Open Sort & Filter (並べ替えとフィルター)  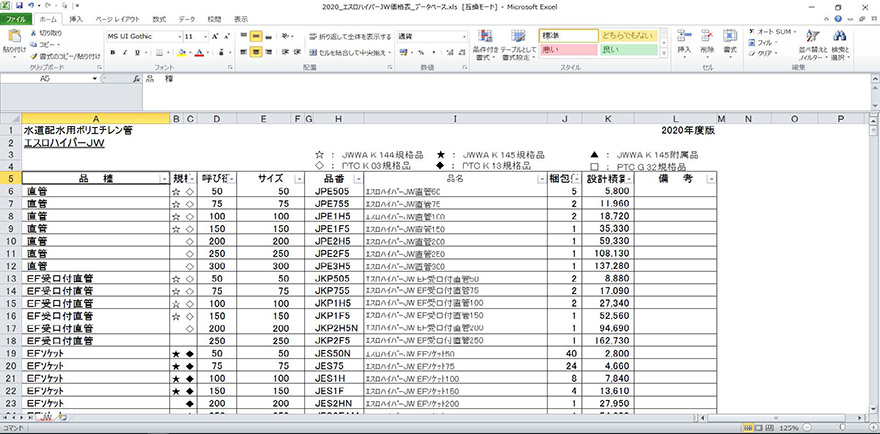point(812,45)
